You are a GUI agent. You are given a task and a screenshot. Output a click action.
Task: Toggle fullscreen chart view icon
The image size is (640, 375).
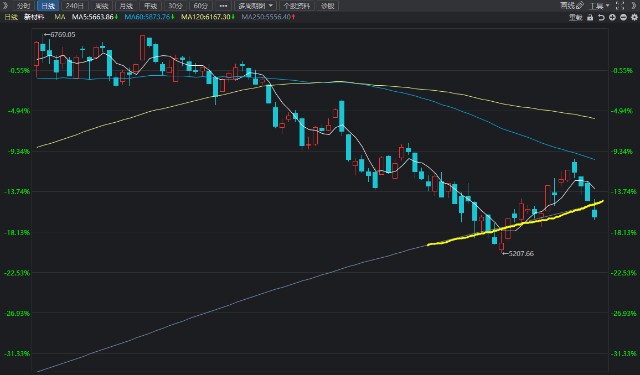click(x=620, y=6)
